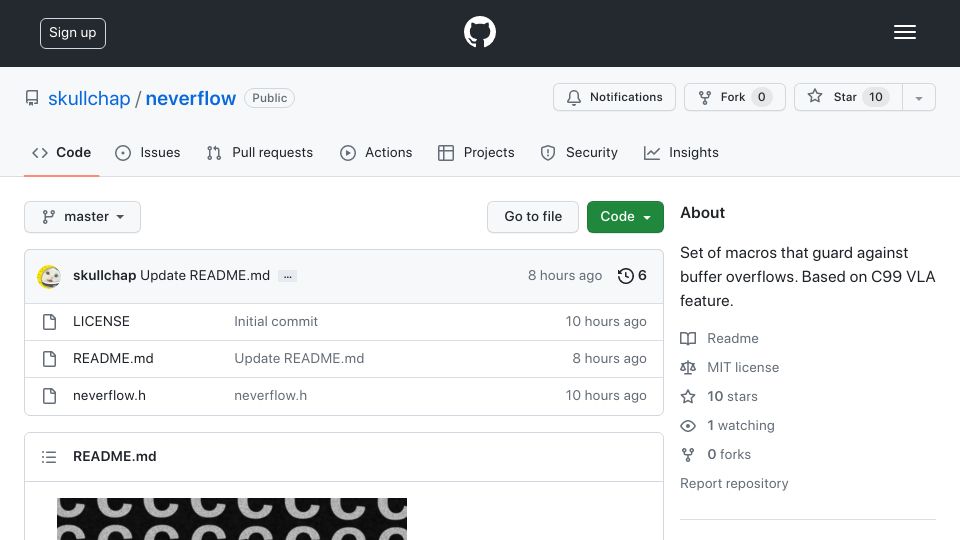Open the Insights tab
Screen dimensions: 960x540
click(x=681, y=152)
